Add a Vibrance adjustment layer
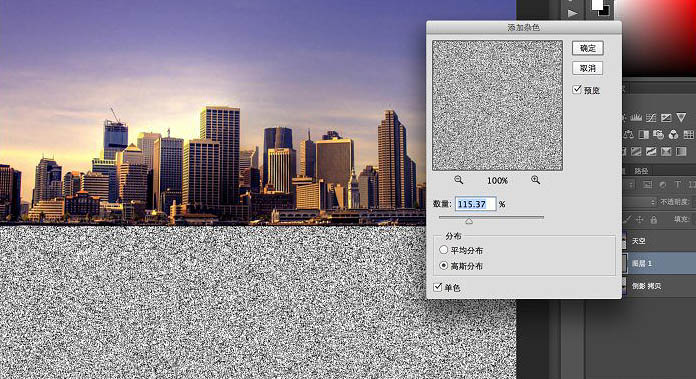This screenshot has width=696, height=379. tap(681, 118)
